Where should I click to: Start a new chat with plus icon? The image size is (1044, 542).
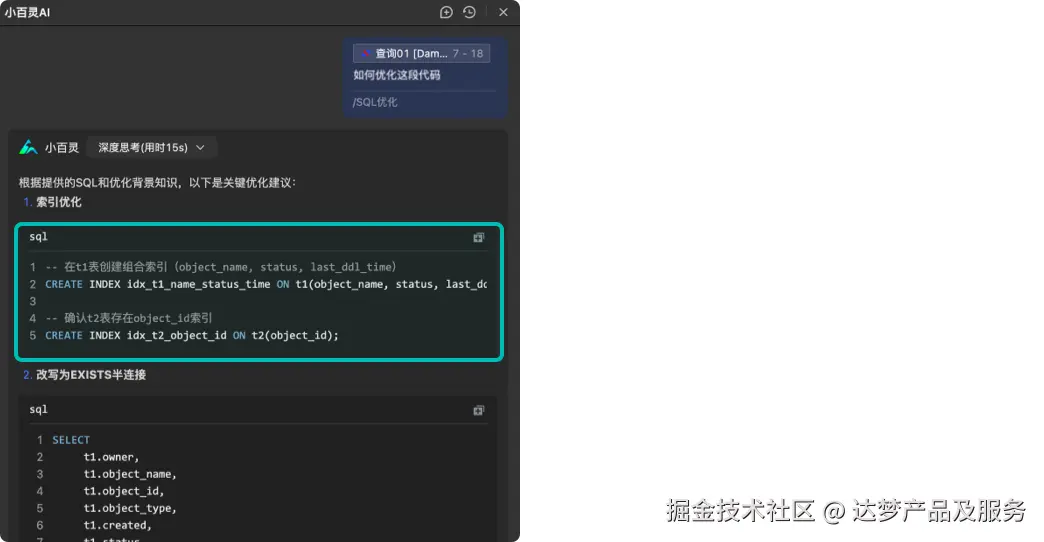click(446, 12)
